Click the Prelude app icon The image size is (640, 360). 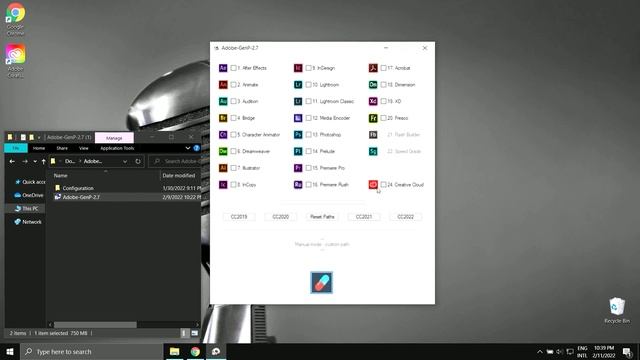click(x=298, y=151)
